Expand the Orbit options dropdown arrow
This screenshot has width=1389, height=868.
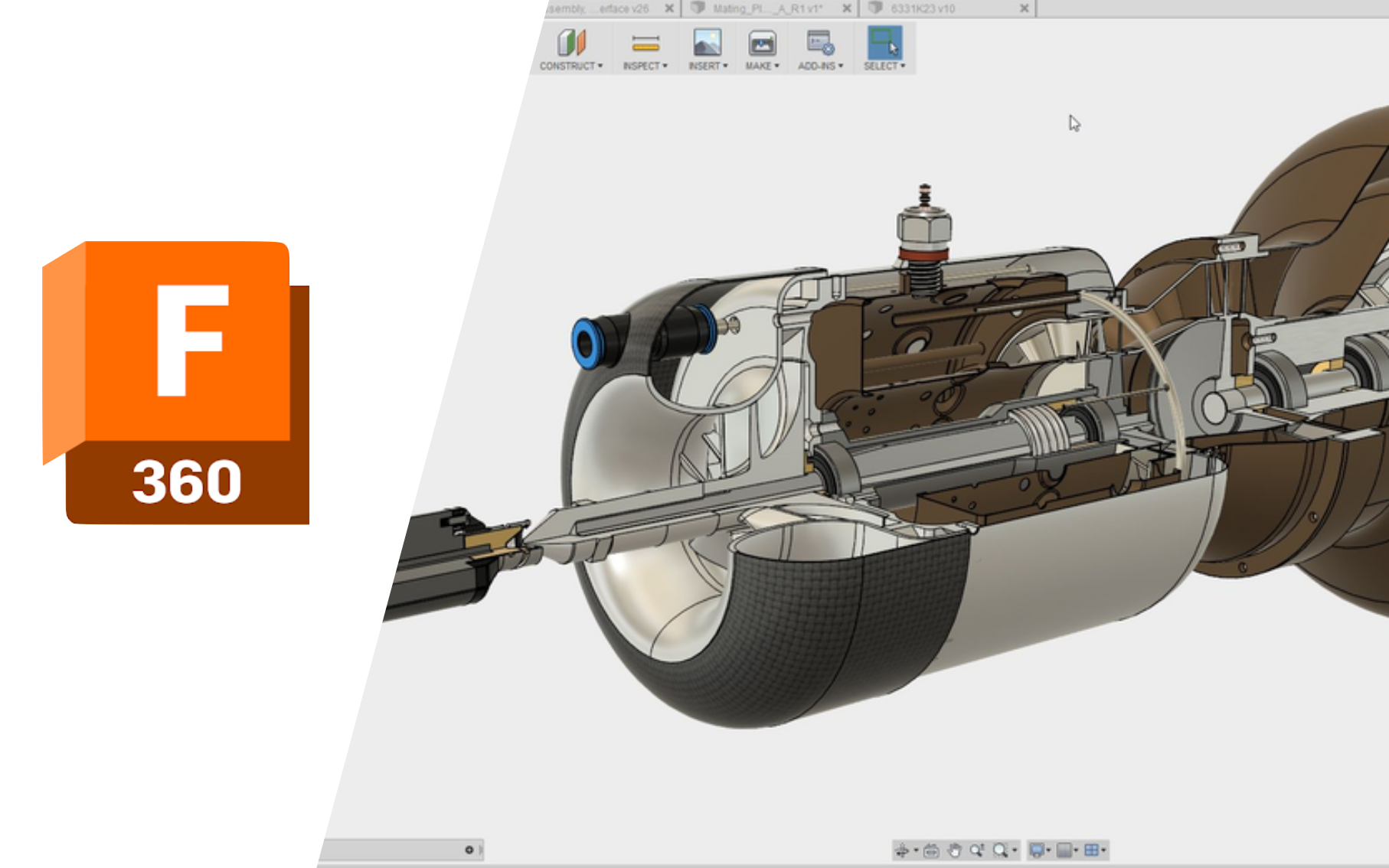click(x=916, y=850)
